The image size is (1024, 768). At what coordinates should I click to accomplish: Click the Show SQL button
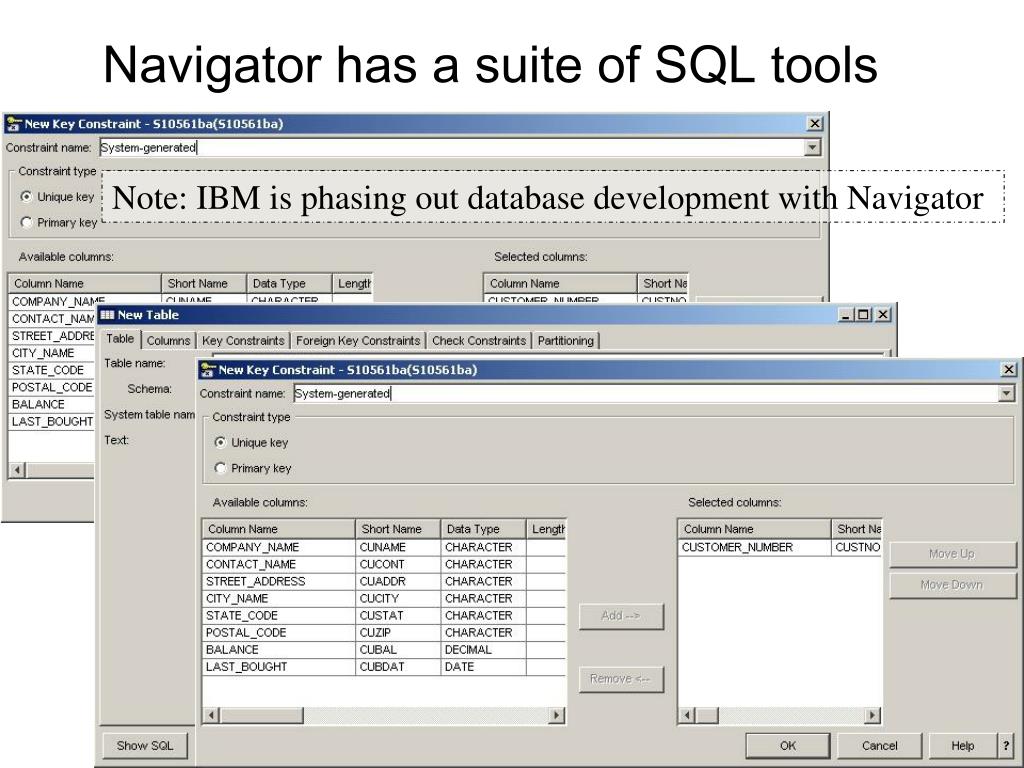point(145,745)
